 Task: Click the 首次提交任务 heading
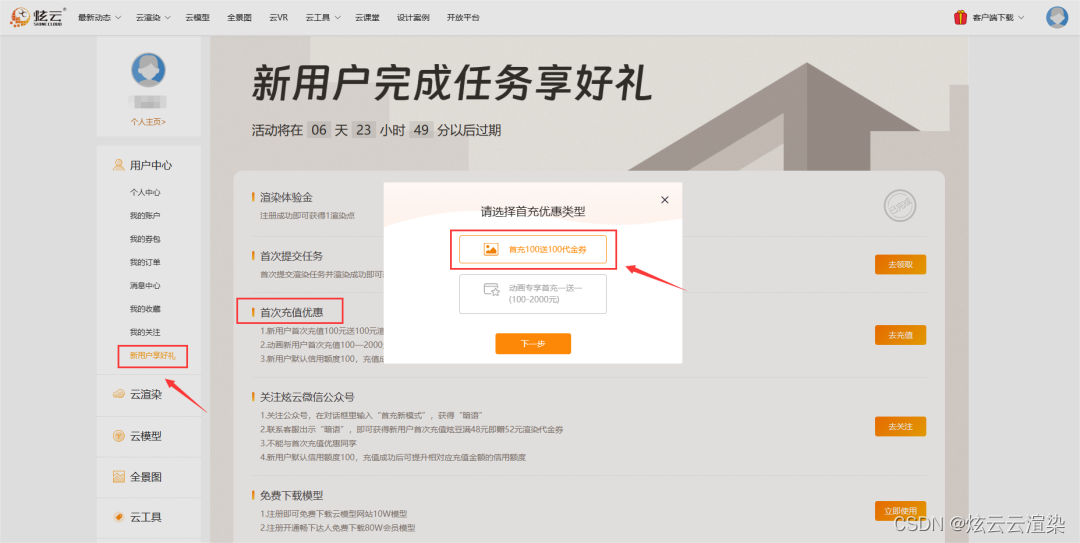click(x=291, y=256)
